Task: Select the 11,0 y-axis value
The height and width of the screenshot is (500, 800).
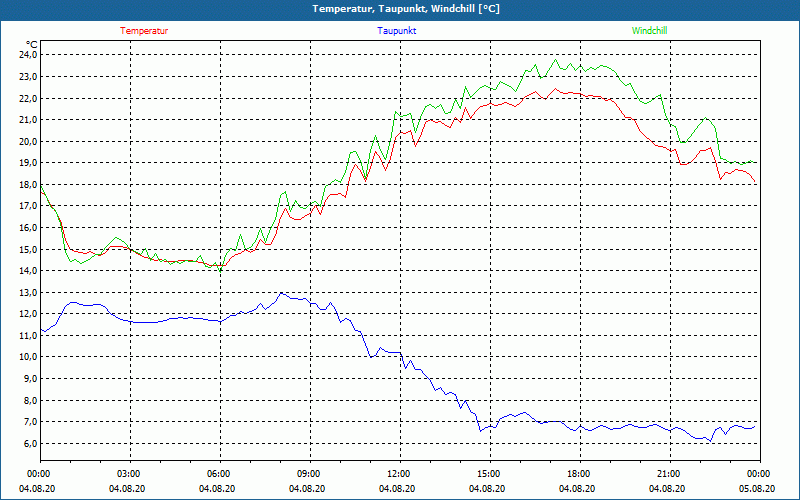Action: pyautogui.click(x=29, y=335)
